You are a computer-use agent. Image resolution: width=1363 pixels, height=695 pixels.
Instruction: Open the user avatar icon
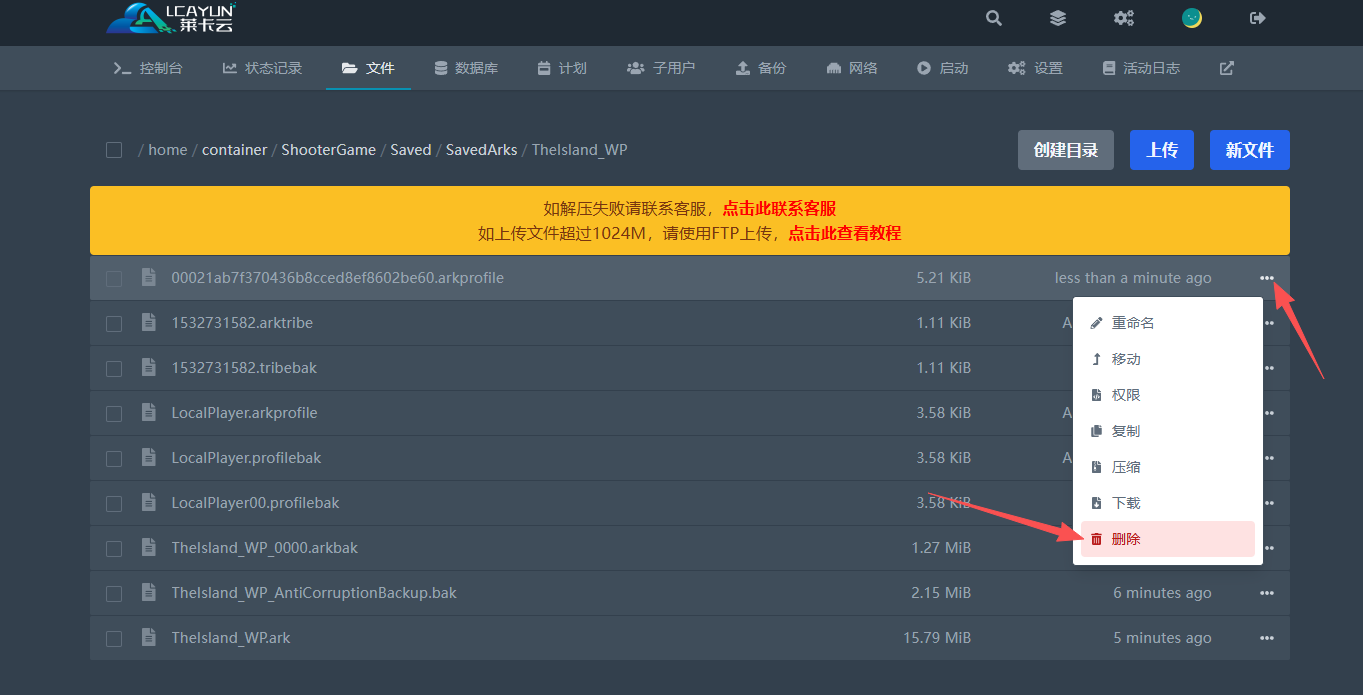[x=1191, y=18]
